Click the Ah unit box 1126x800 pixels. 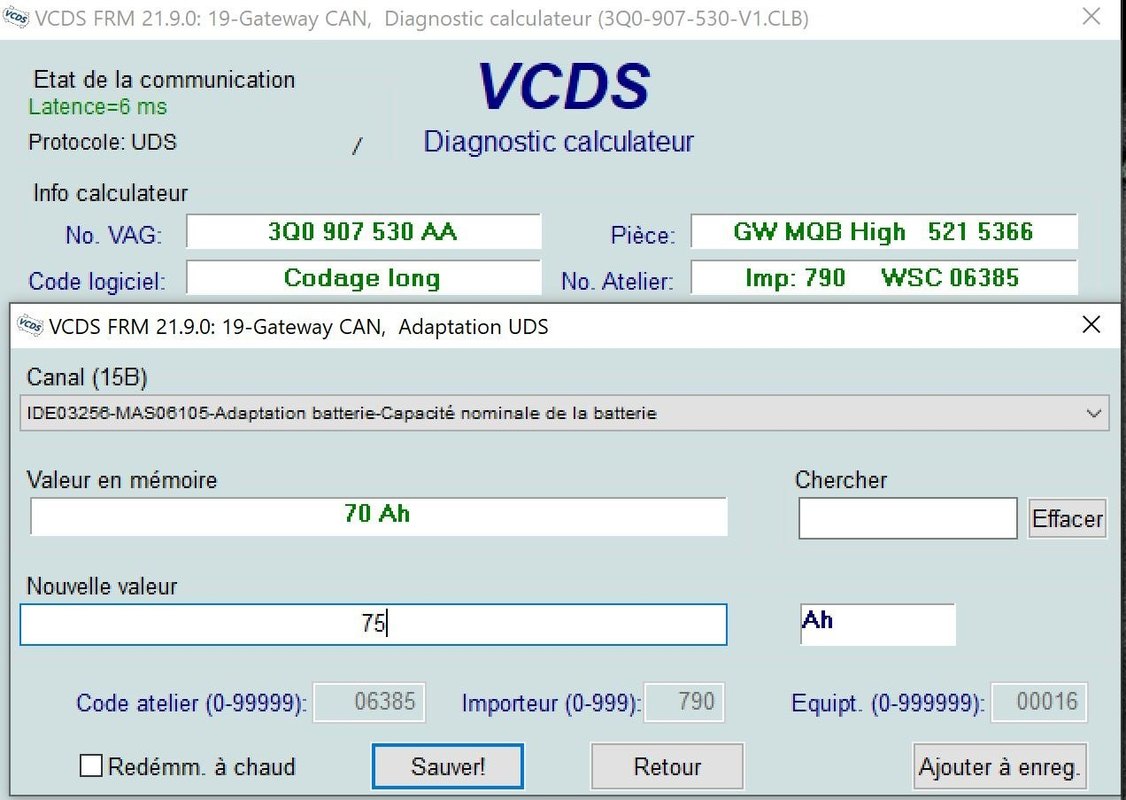[877, 623]
